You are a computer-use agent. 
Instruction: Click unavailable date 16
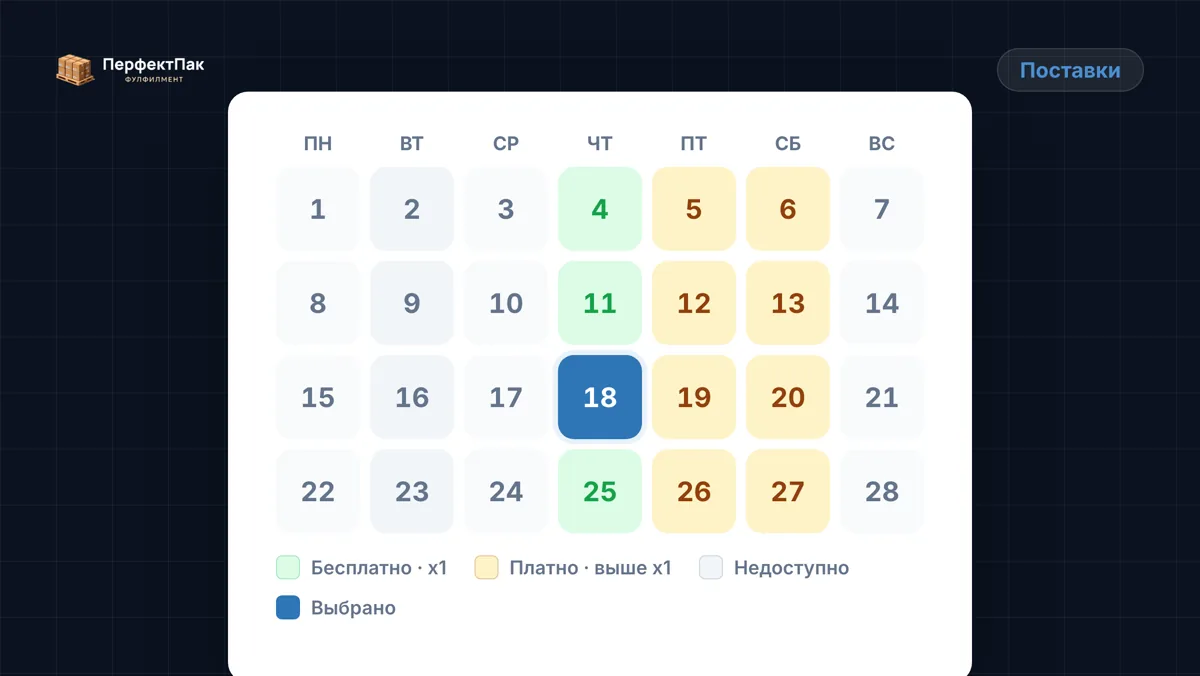[412, 397]
